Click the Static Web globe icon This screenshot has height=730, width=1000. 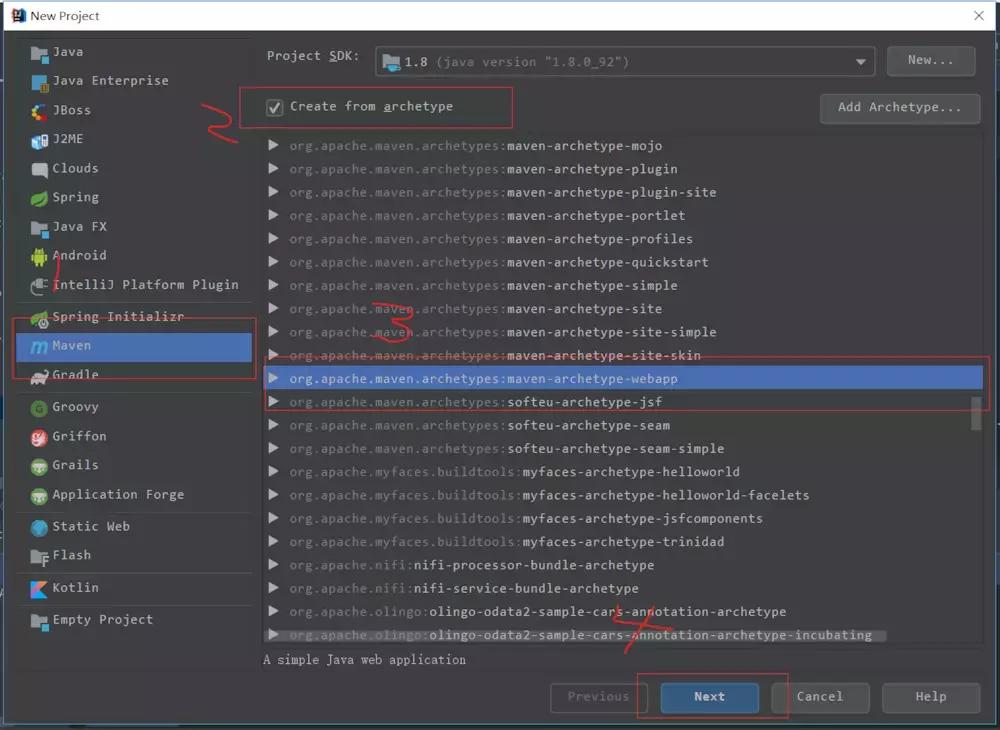[40, 527]
